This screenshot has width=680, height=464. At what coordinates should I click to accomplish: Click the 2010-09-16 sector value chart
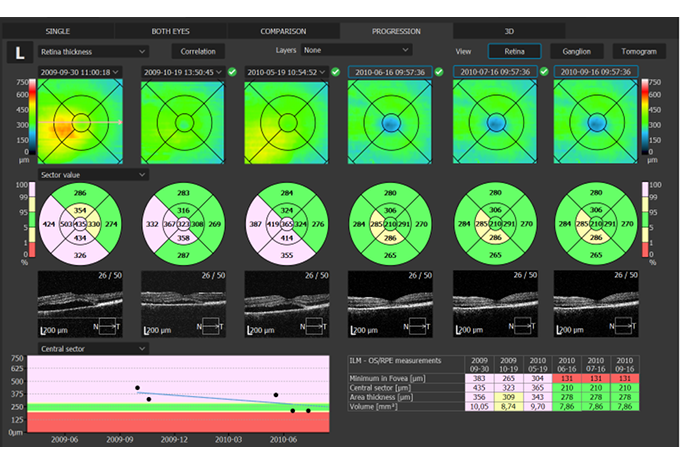(x=595, y=224)
